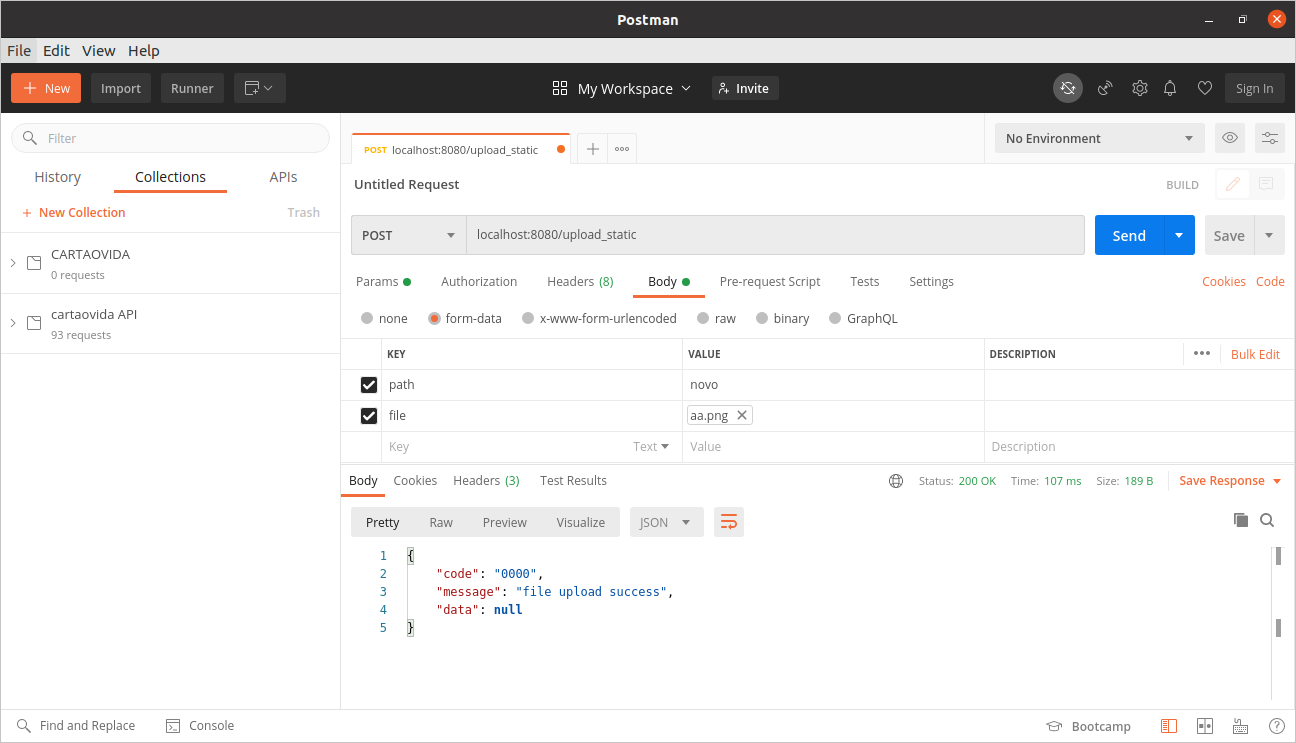Add a new request tab with plus icon

click(593, 149)
